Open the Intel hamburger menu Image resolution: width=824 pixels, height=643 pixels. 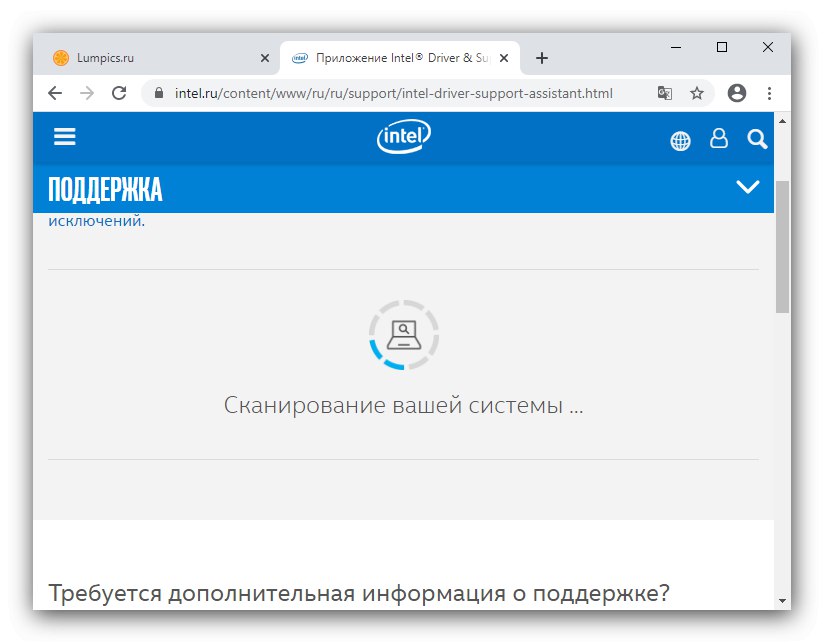point(65,137)
